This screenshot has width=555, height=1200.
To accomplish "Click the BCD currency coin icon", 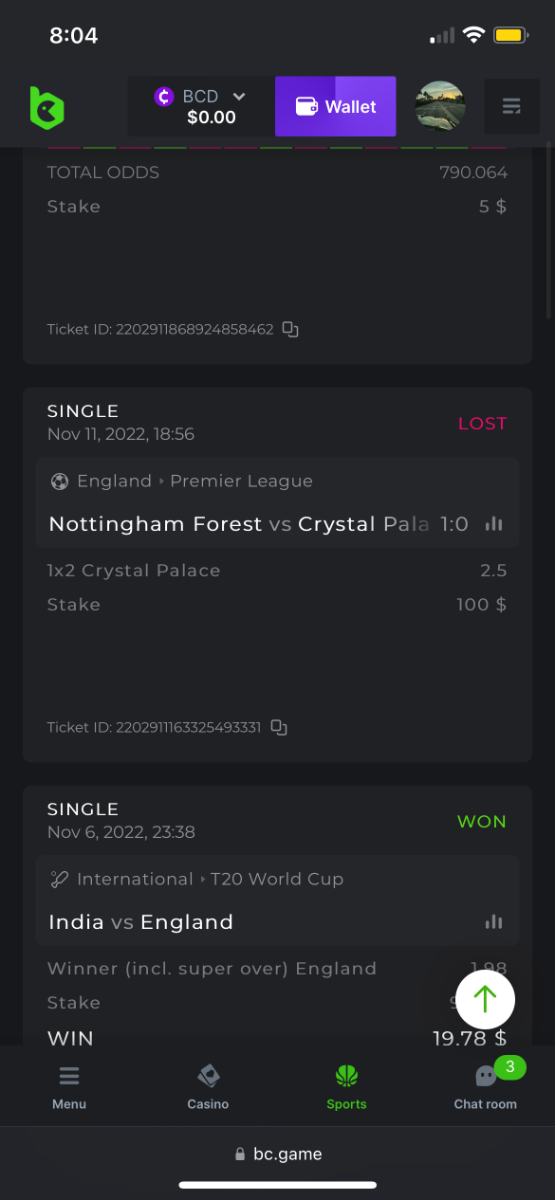I will 164,96.
